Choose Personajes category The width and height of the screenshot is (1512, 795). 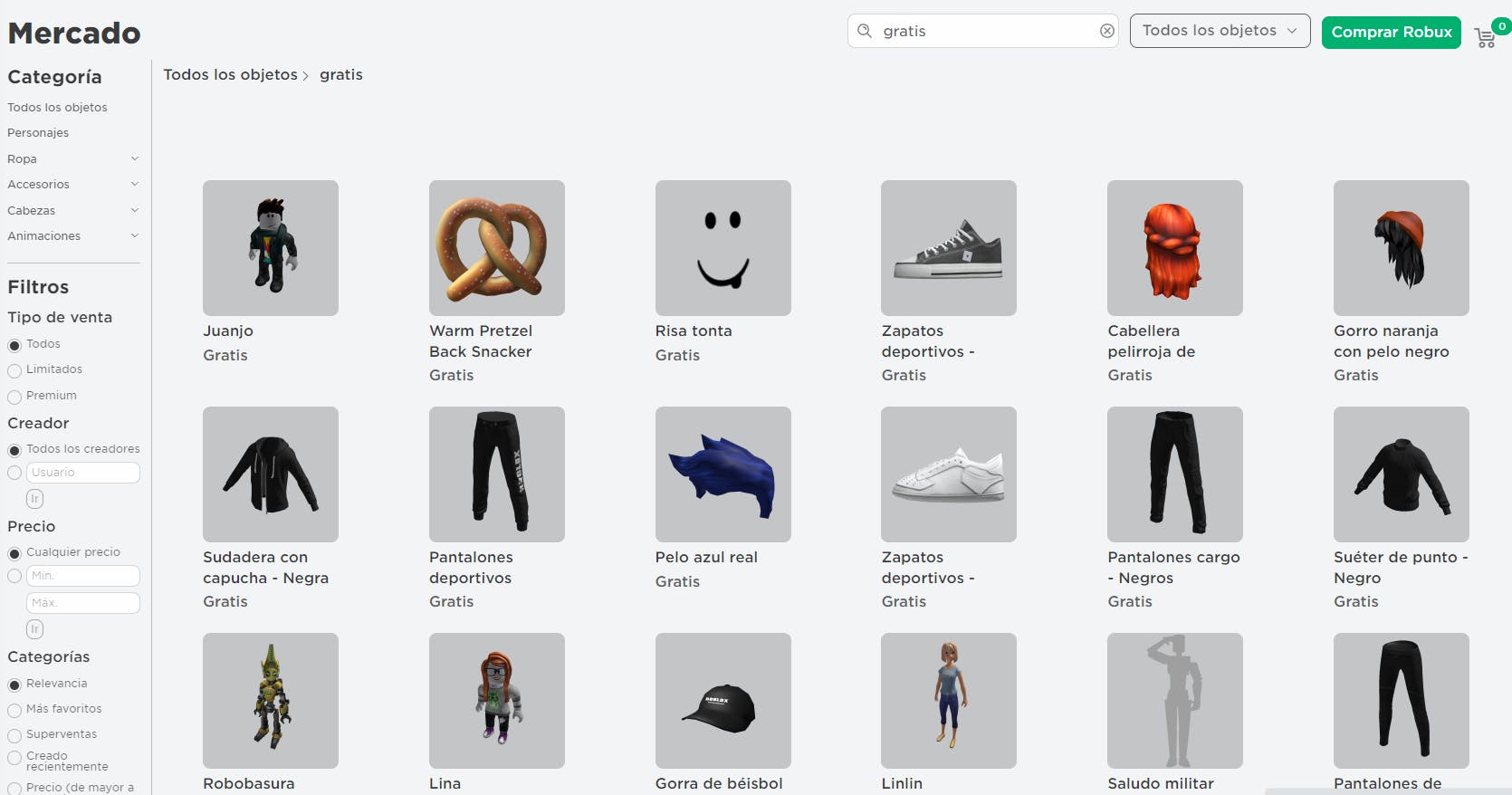(38, 132)
